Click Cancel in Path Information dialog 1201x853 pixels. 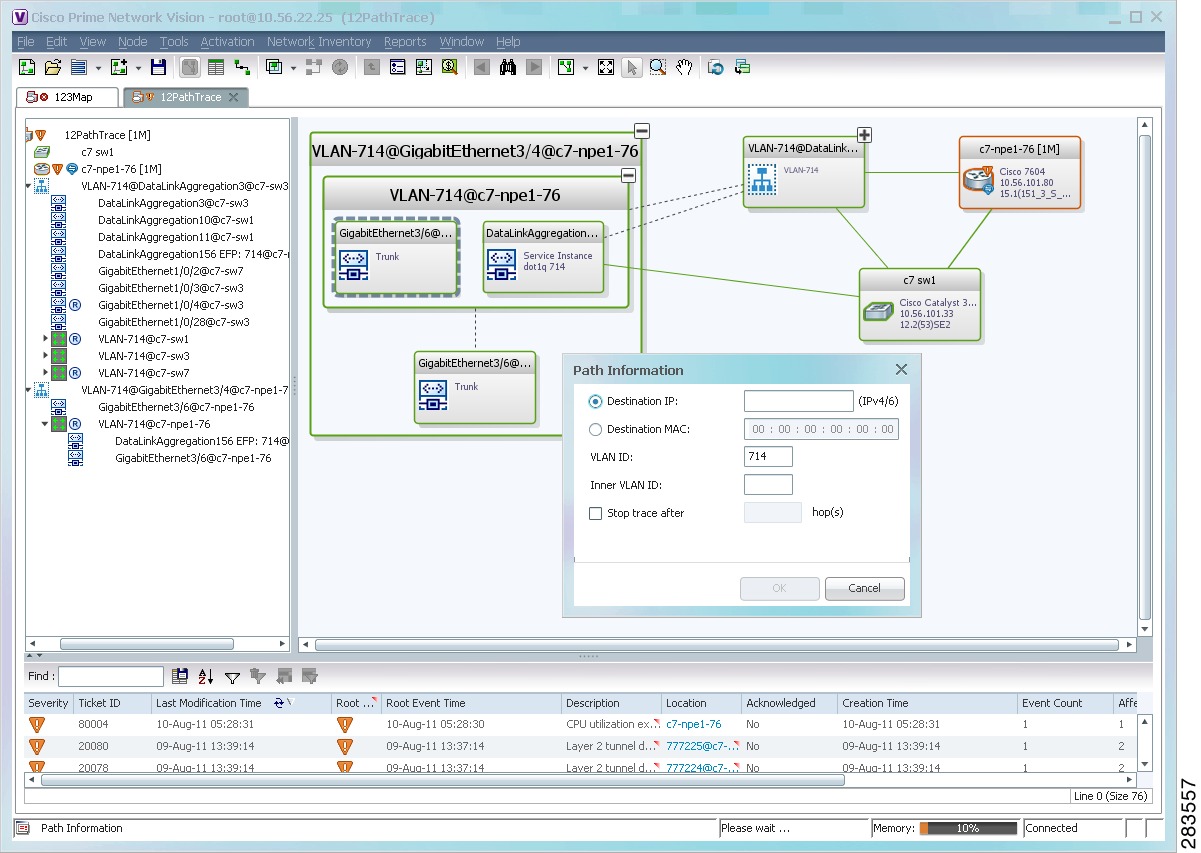[865, 588]
